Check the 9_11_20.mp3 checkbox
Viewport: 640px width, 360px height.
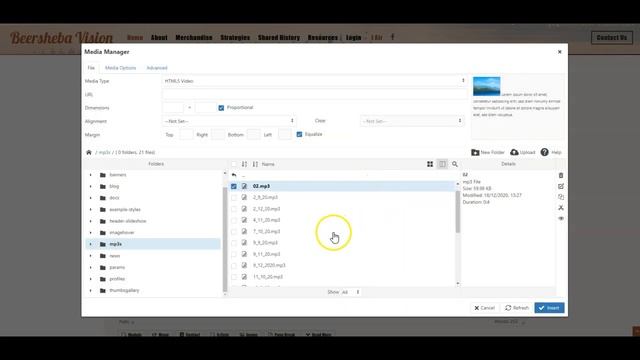point(234,254)
